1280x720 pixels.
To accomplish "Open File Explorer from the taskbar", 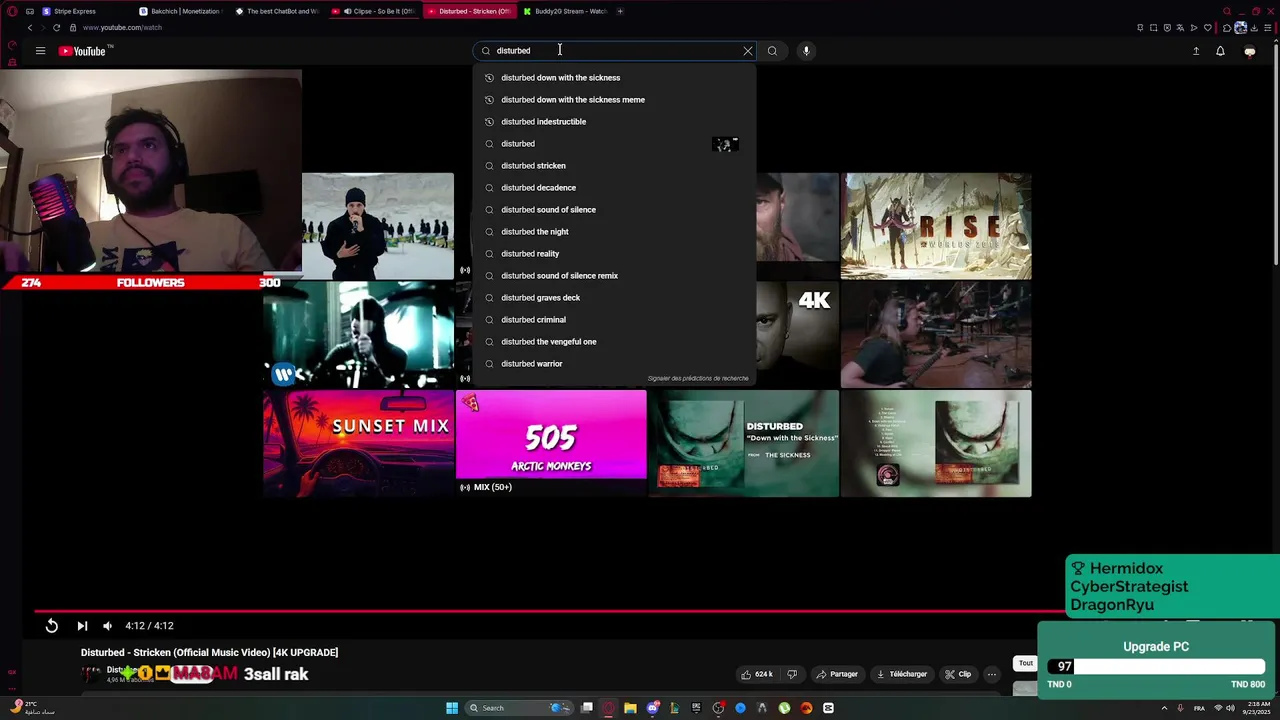I will 630,708.
